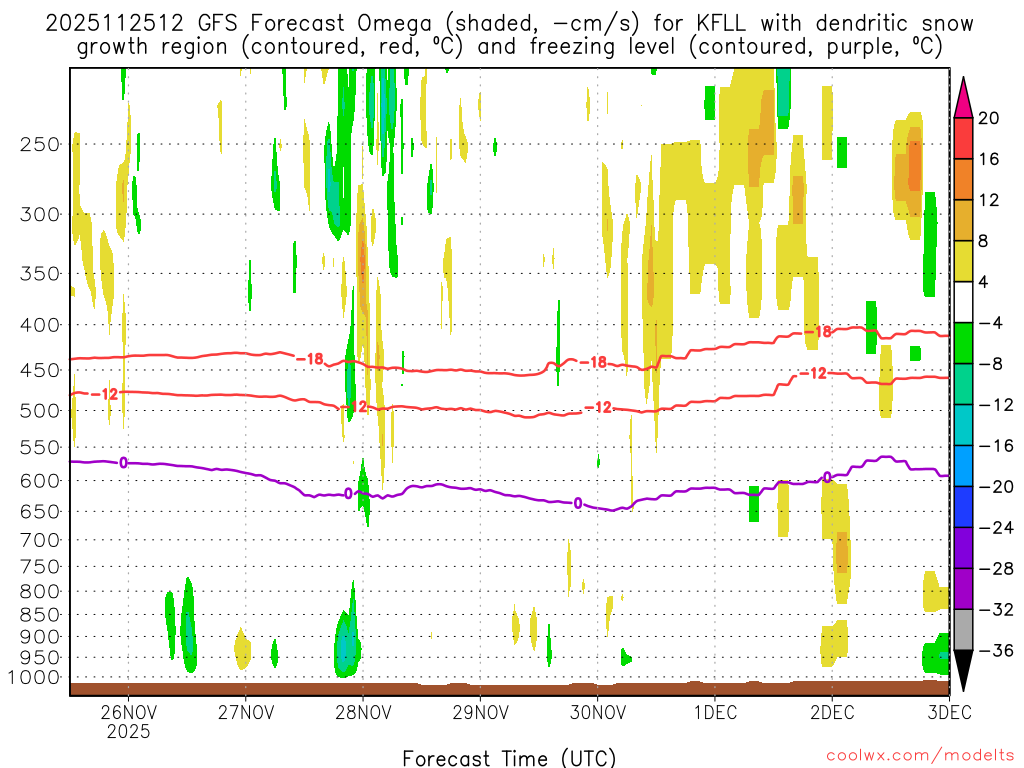Select the 28NOV tick on the time axis

[362, 713]
